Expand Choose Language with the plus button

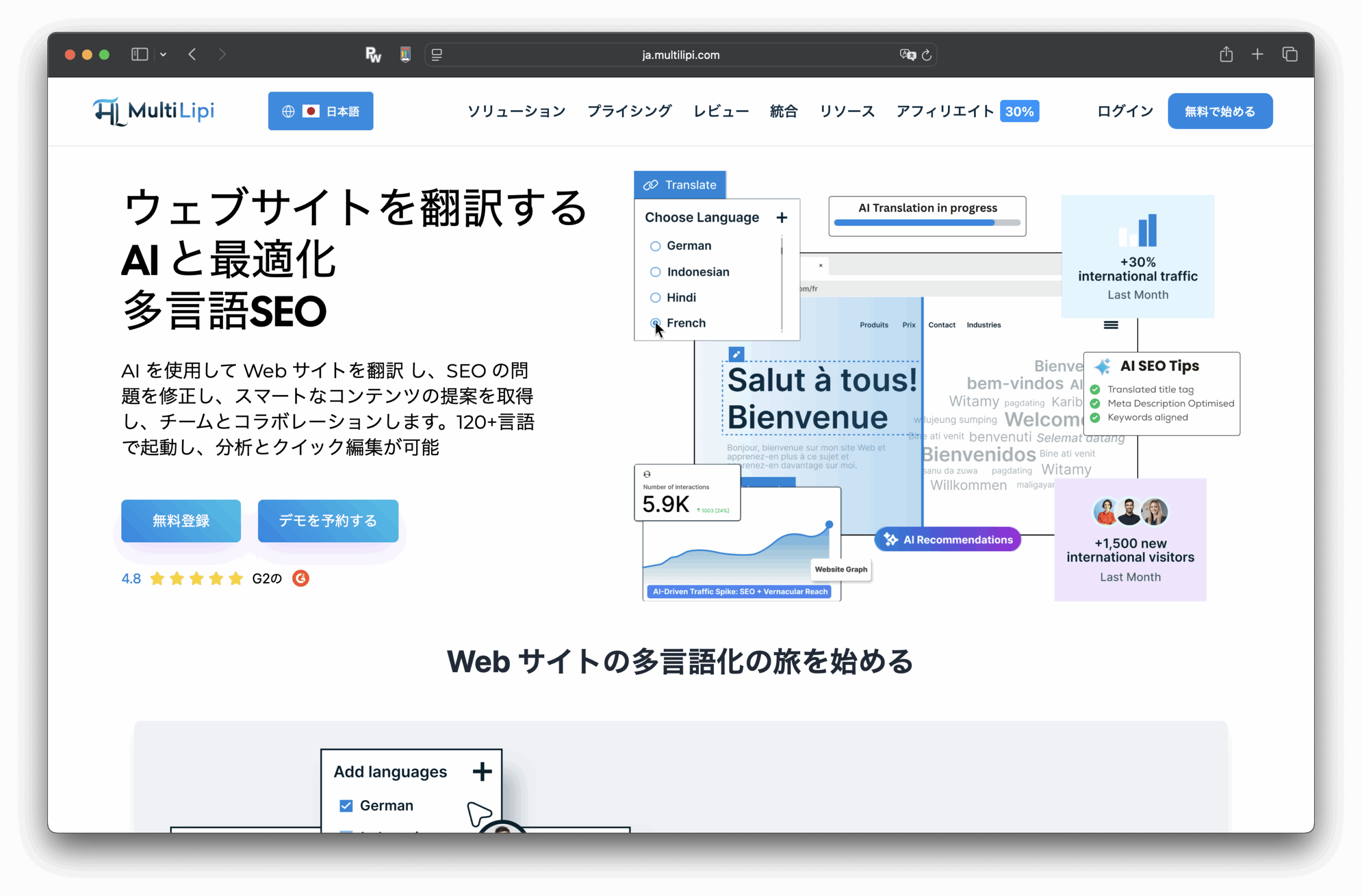tap(782, 217)
